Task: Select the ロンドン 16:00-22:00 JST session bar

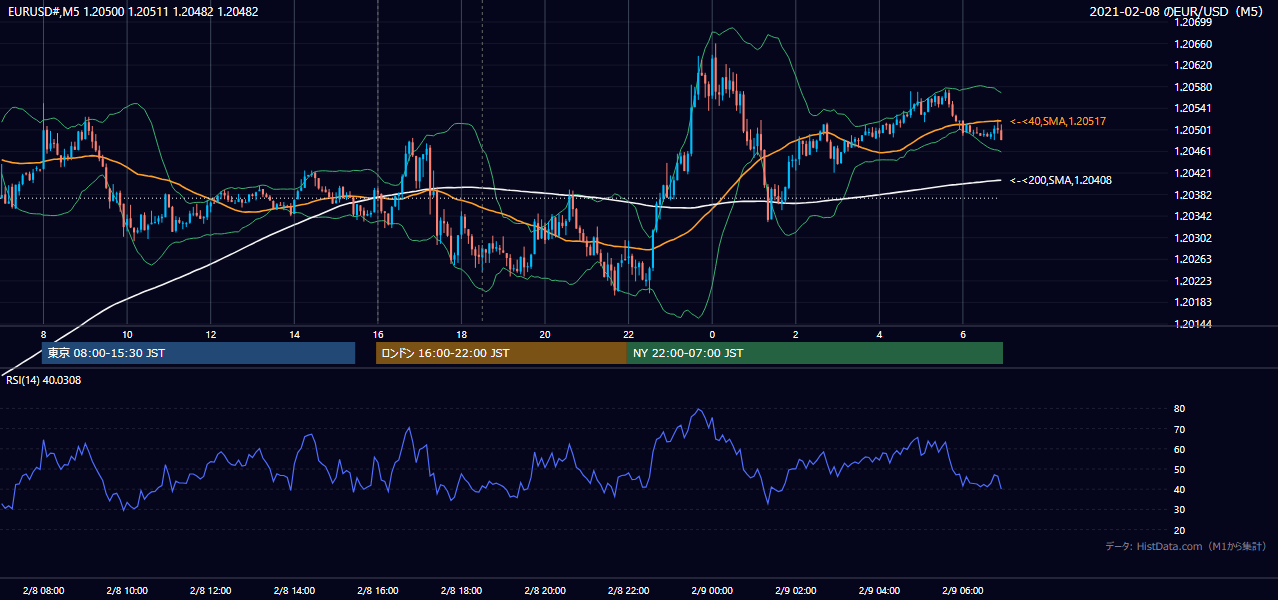Action: 501,353
